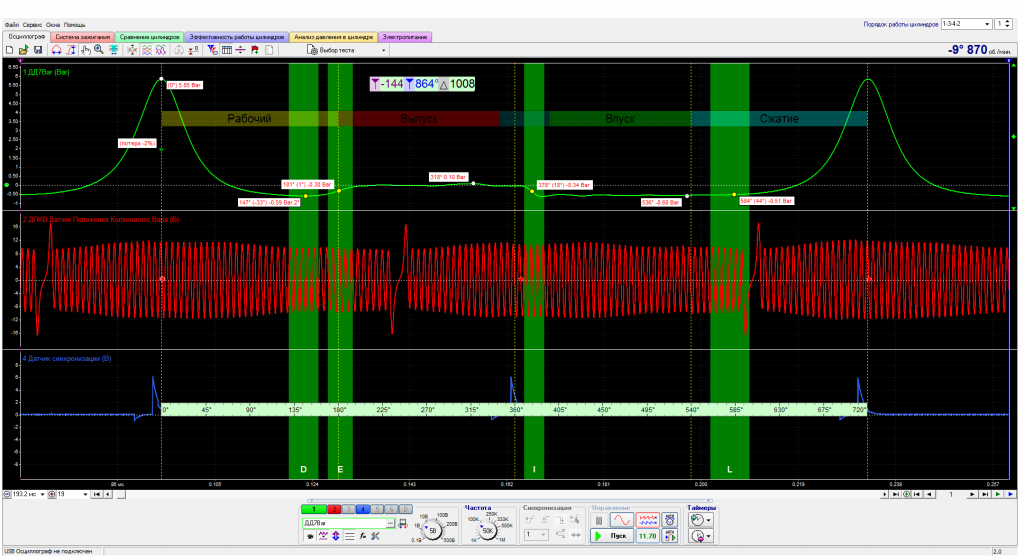Image resolution: width=1024 pixels, height=558 pixels.
Task: Switch to 'Анализ давления в цилиндре' tab
Action: (x=333, y=37)
